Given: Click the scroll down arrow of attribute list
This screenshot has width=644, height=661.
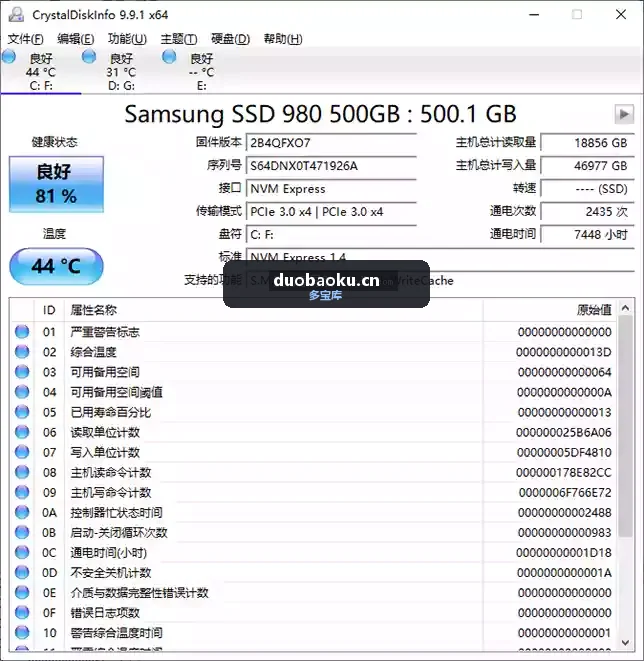Looking at the screenshot, I should 625,643.
